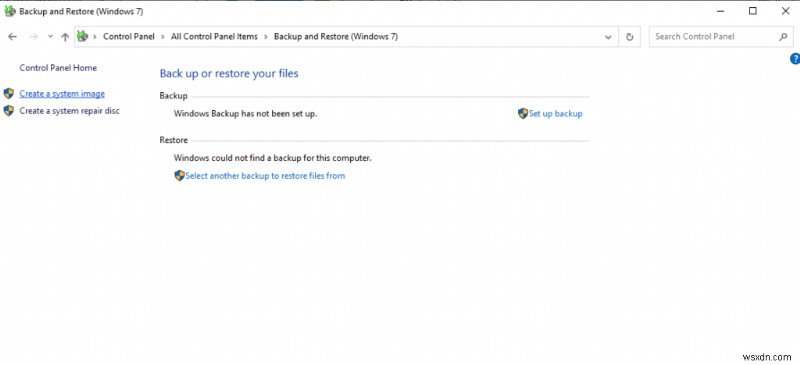Close the Backup and Restore window

[786, 11]
